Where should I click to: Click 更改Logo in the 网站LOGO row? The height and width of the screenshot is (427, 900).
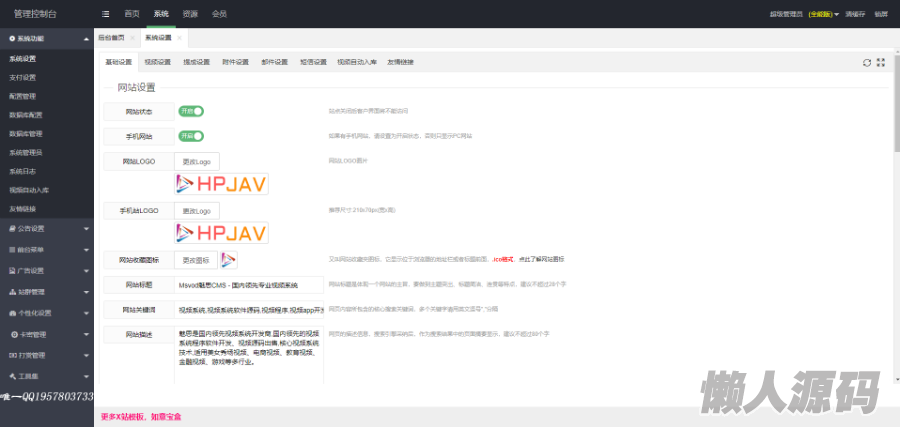pyautogui.click(x=197, y=162)
